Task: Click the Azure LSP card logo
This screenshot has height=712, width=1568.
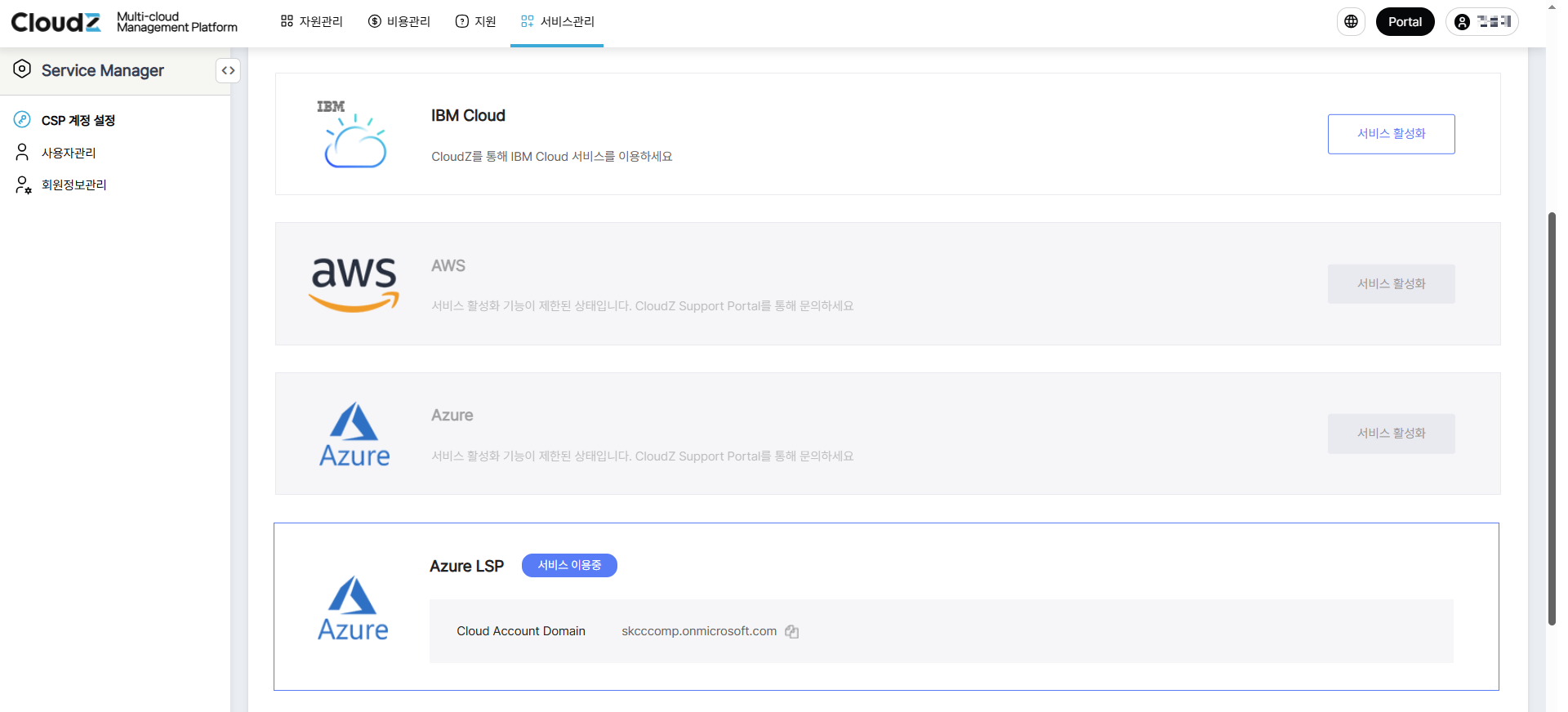Action: point(353,608)
